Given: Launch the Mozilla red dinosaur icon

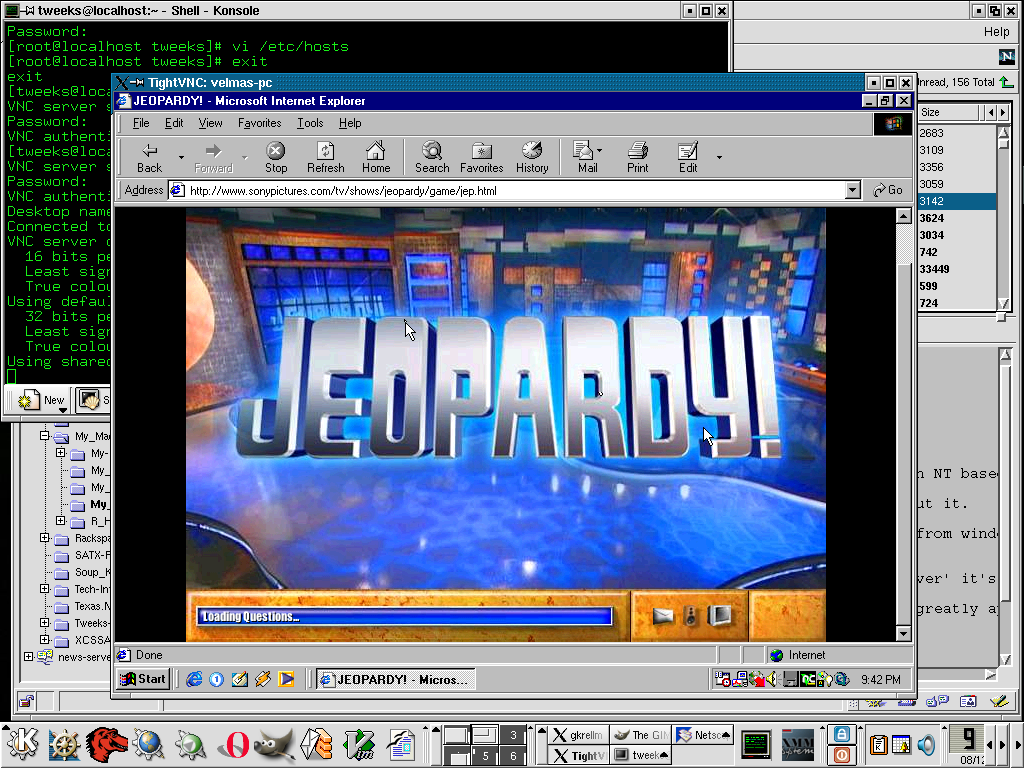Looking at the screenshot, I should pyautogui.click(x=106, y=744).
